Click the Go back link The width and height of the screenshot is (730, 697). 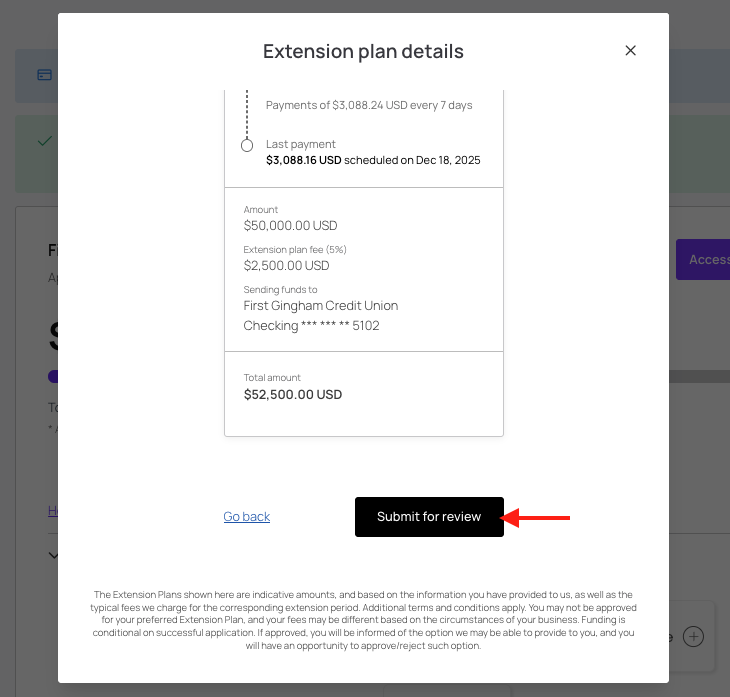[x=247, y=516]
